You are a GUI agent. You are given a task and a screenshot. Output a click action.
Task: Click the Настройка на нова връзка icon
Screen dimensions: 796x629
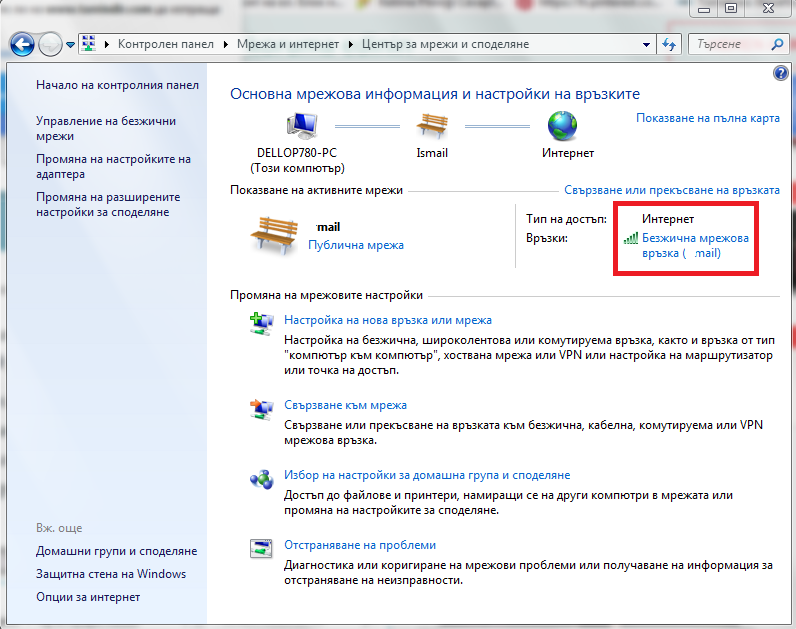click(261, 322)
